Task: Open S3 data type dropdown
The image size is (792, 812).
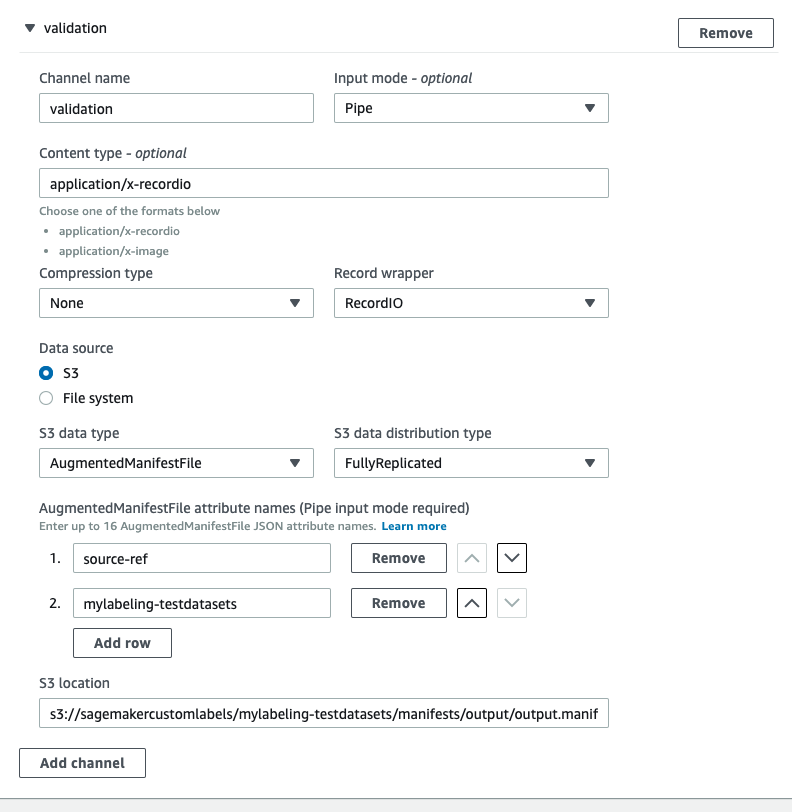Action: [x=176, y=463]
